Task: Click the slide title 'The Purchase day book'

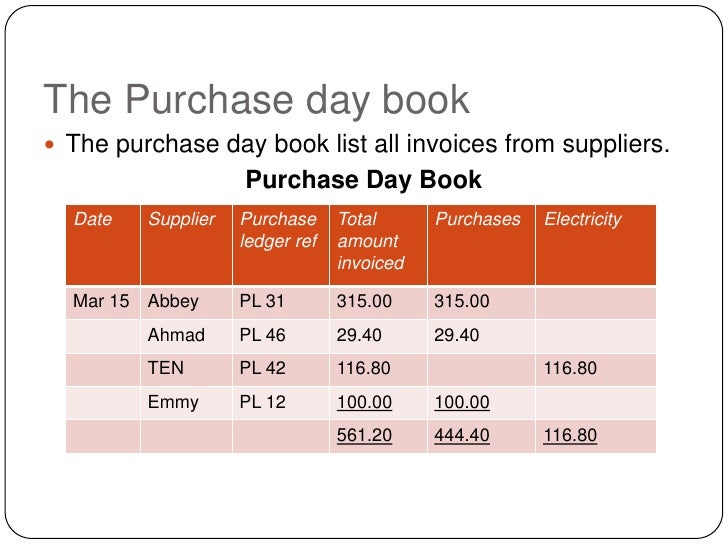Action: [256, 99]
